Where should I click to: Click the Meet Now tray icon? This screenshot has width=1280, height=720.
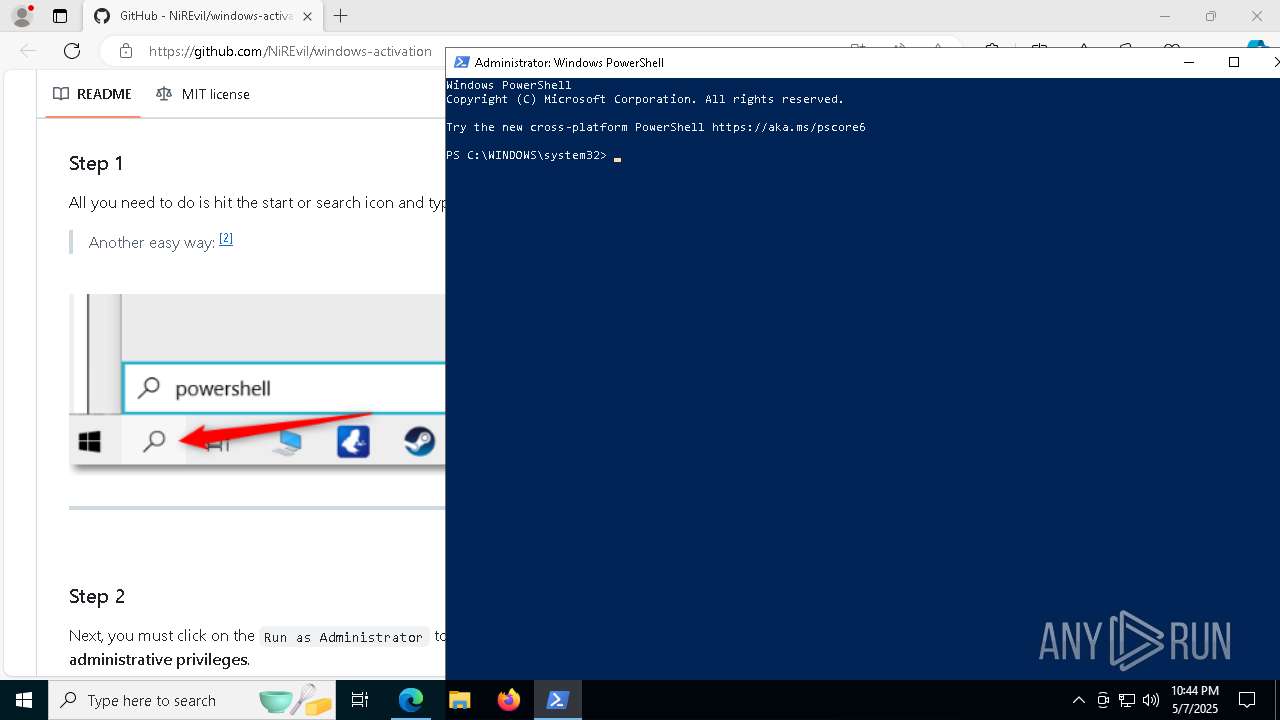click(x=1103, y=700)
